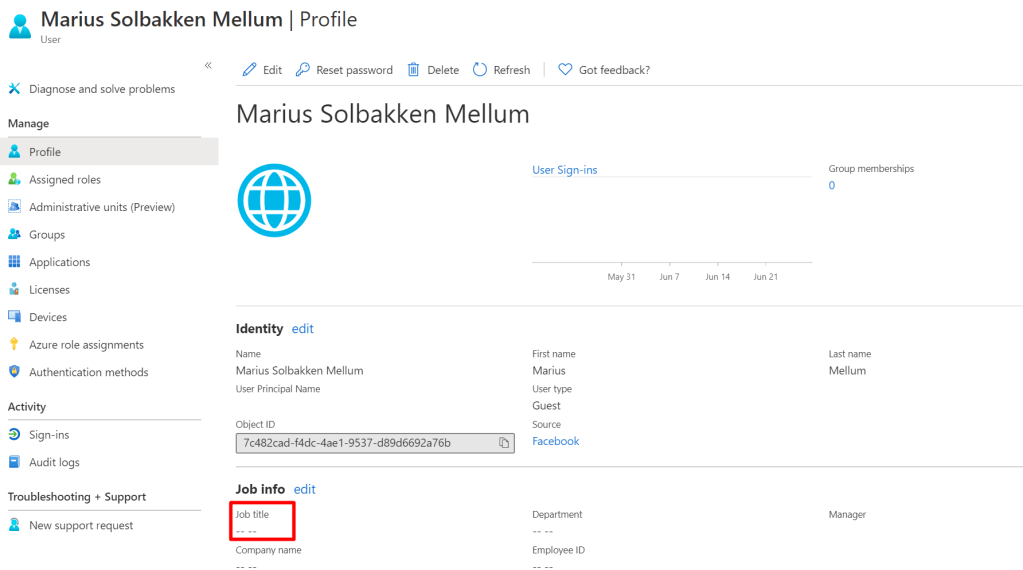This screenshot has width=1023, height=570.
Task: Click the Edit pencil icon in toolbar
Action: tap(250, 70)
